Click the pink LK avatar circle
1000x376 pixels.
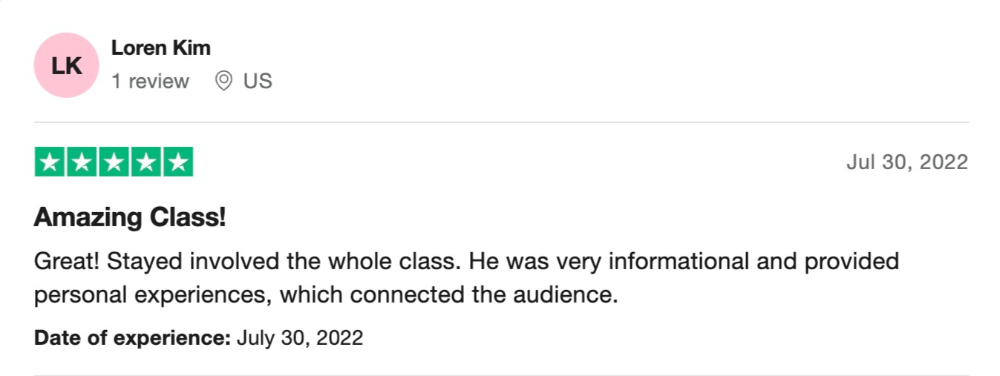coord(66,65)
